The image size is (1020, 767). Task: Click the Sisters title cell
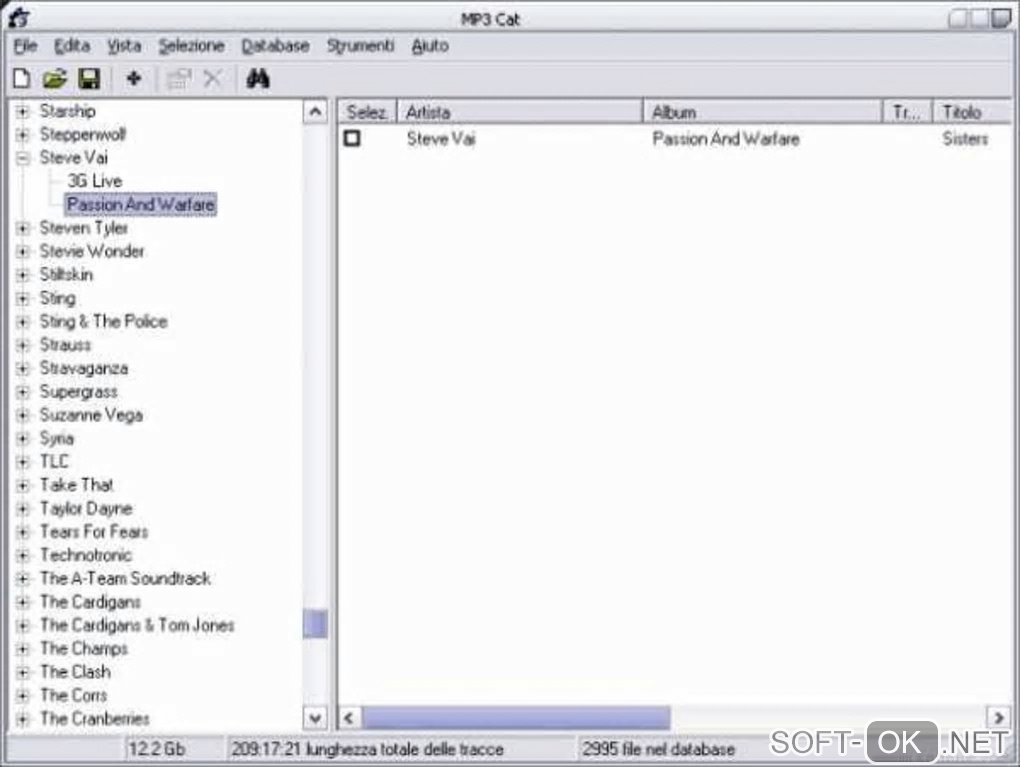point(965,139)
